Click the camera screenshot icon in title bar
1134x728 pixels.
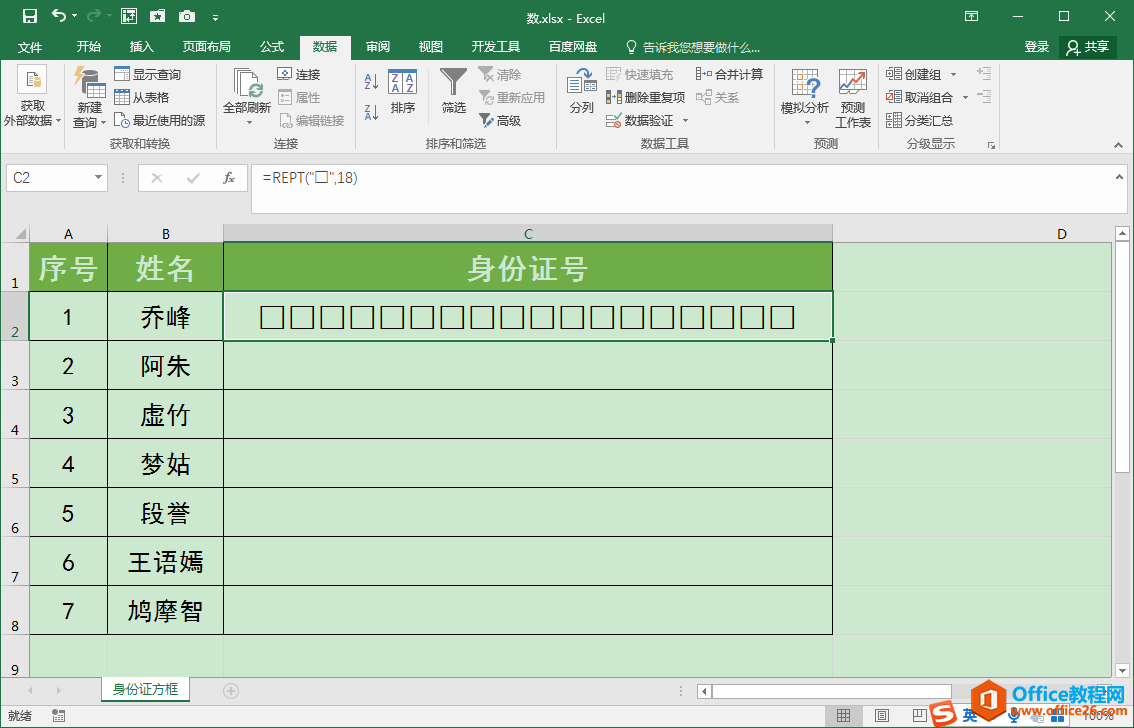[x=187, y=16]
